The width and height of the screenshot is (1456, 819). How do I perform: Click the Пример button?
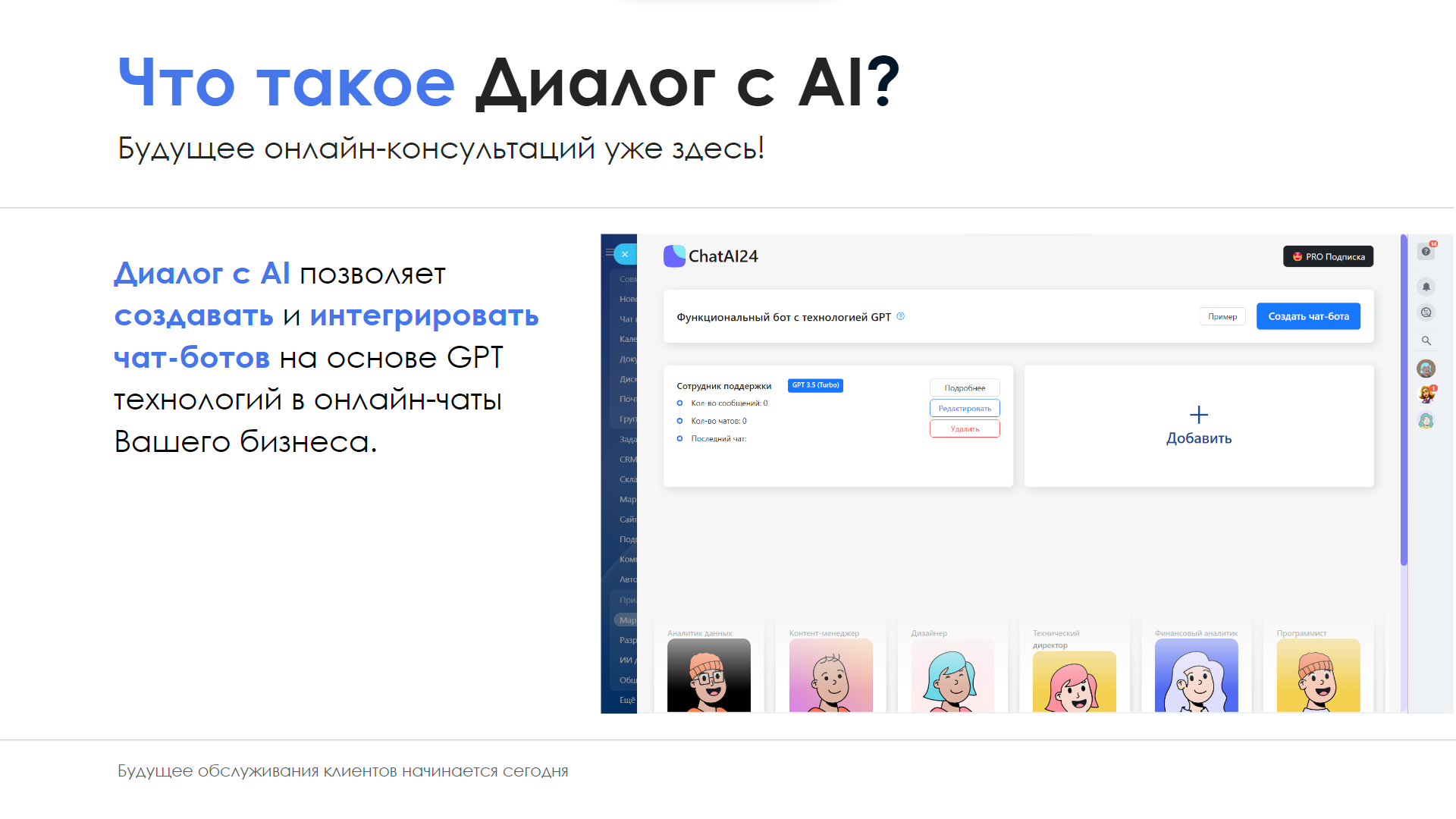[x=1222, y=316]
